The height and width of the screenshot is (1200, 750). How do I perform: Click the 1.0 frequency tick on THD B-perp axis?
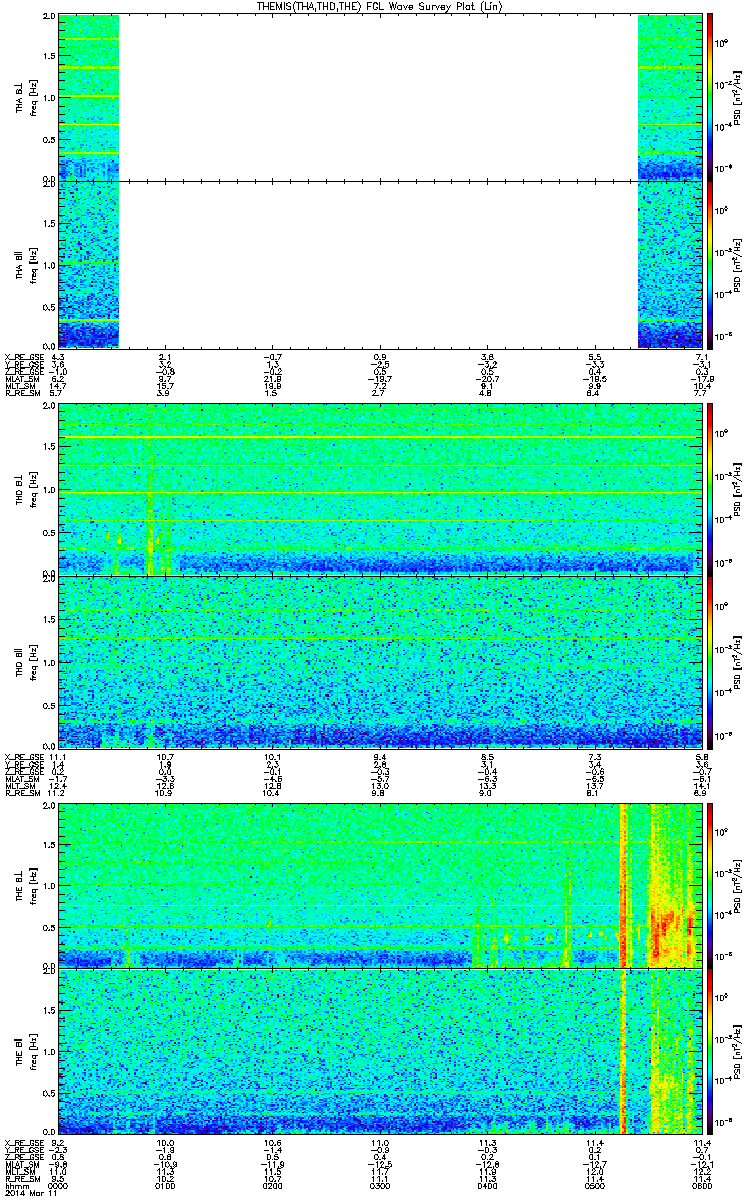pos(50,491)
